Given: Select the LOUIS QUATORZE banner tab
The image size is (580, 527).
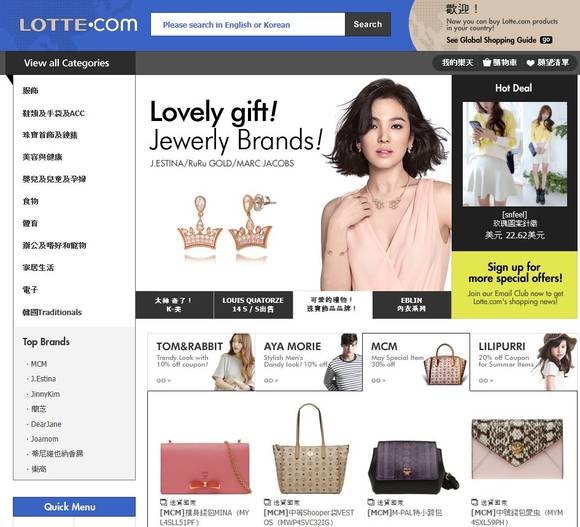Looking at the screenshot, I should point(253,305).
